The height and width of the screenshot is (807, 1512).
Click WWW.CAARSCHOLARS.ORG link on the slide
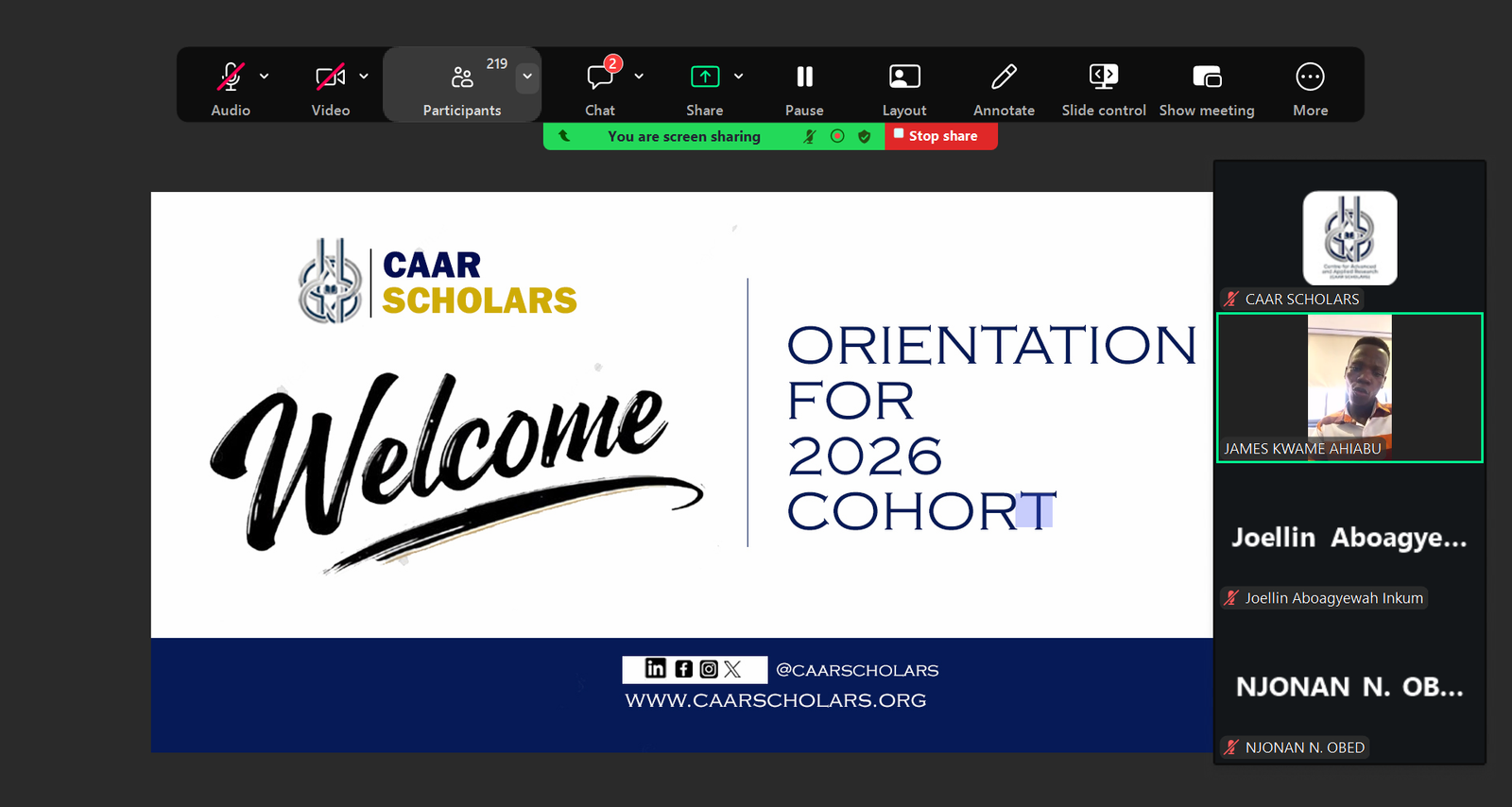[776, 700]
